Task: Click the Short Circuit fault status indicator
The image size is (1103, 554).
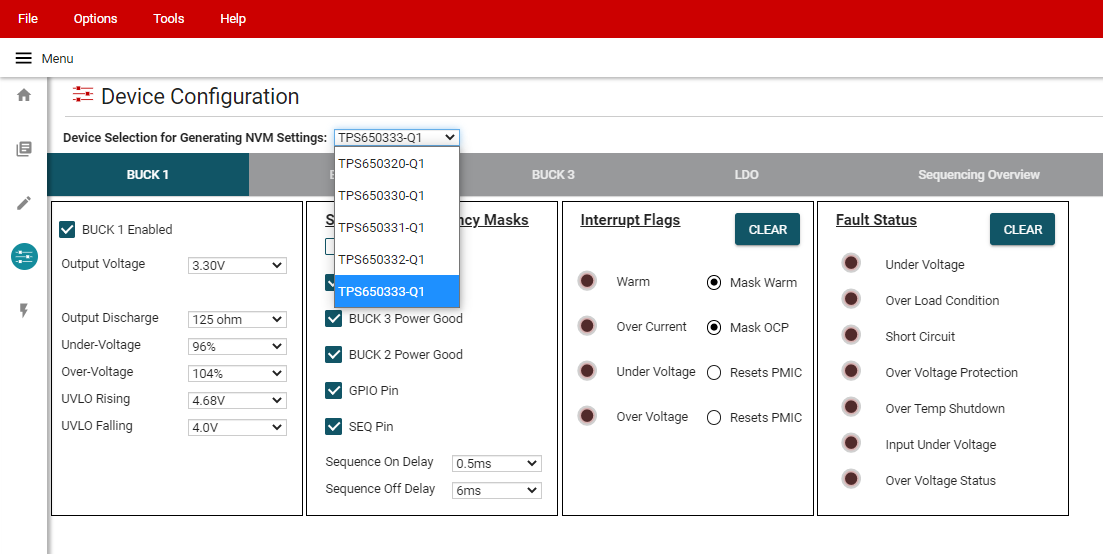Action: [x=851, y=335]
